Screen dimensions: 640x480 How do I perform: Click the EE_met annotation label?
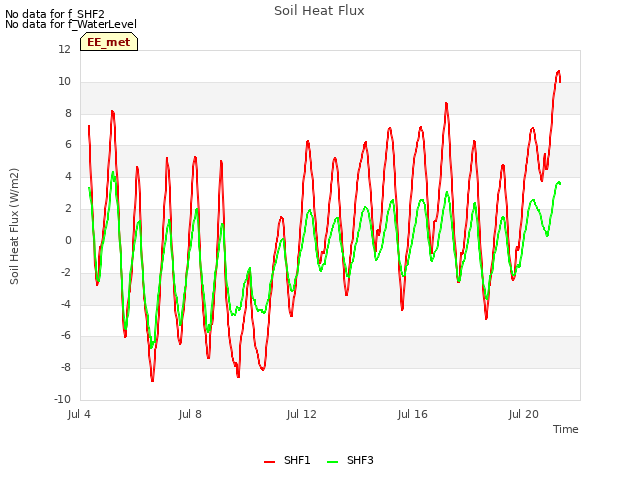pyautogui.click(x=109, y=42)
